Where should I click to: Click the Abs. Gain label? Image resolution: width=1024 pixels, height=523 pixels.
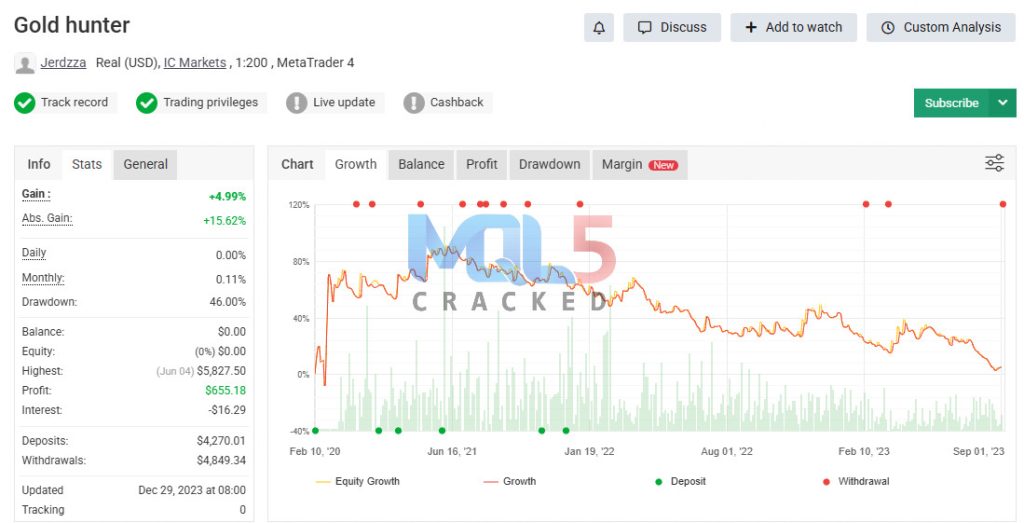47,219
